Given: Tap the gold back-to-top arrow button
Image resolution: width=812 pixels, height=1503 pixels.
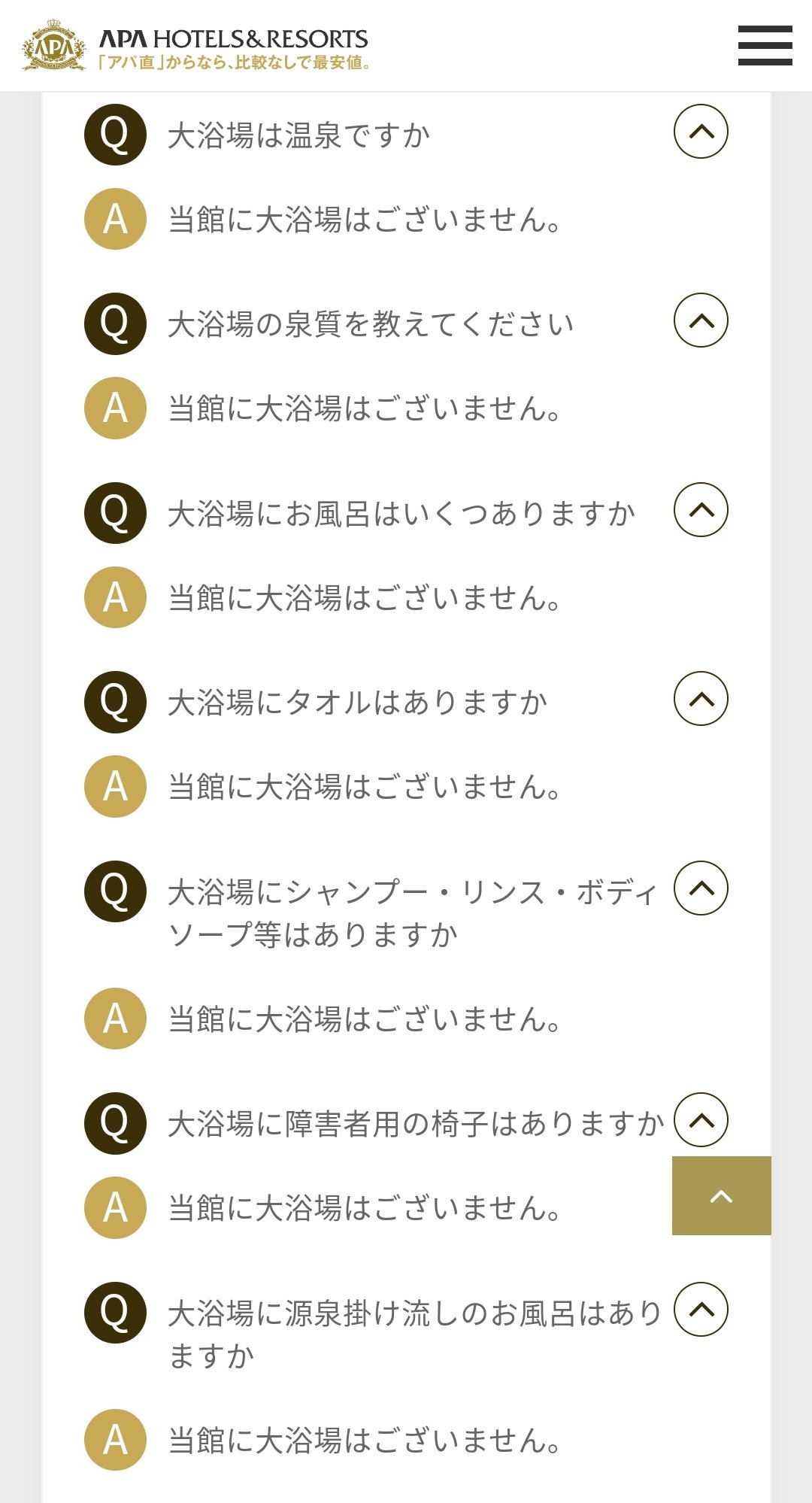Looking at the screenshot, I should (721, 1195).
